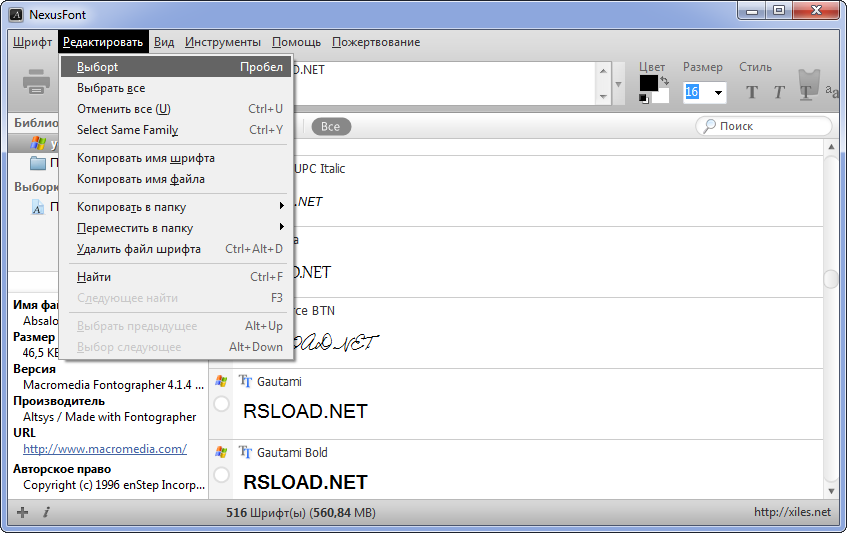The width and height of the screenshot is (847, 533).
Task: Choose Выбрать все menu entry
Action: [176, 88]
